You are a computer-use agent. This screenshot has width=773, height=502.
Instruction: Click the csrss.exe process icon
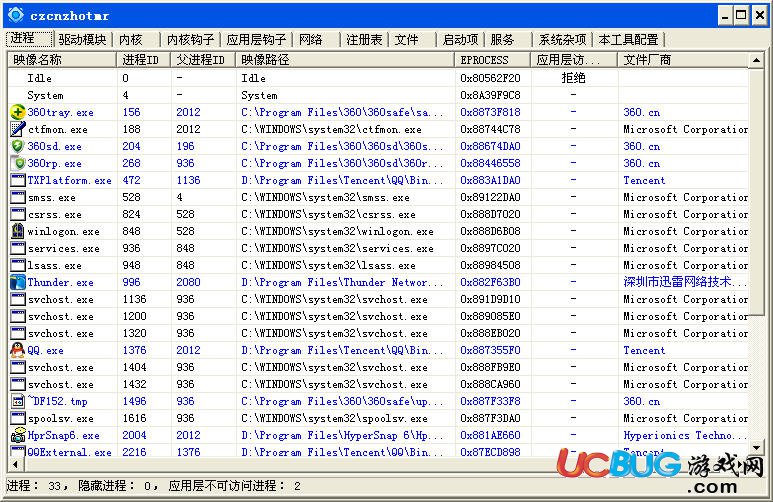[x=18, y=214]
